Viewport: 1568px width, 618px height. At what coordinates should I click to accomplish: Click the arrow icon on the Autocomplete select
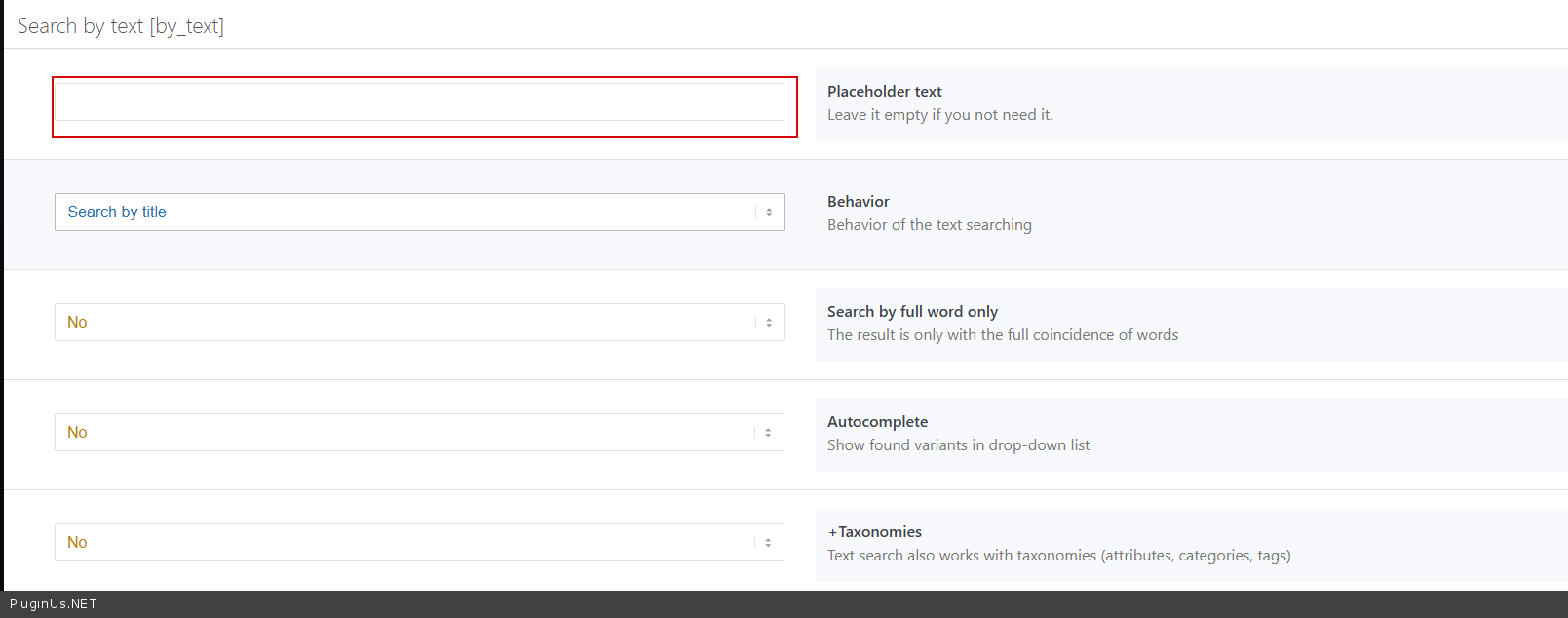(768, 433)
